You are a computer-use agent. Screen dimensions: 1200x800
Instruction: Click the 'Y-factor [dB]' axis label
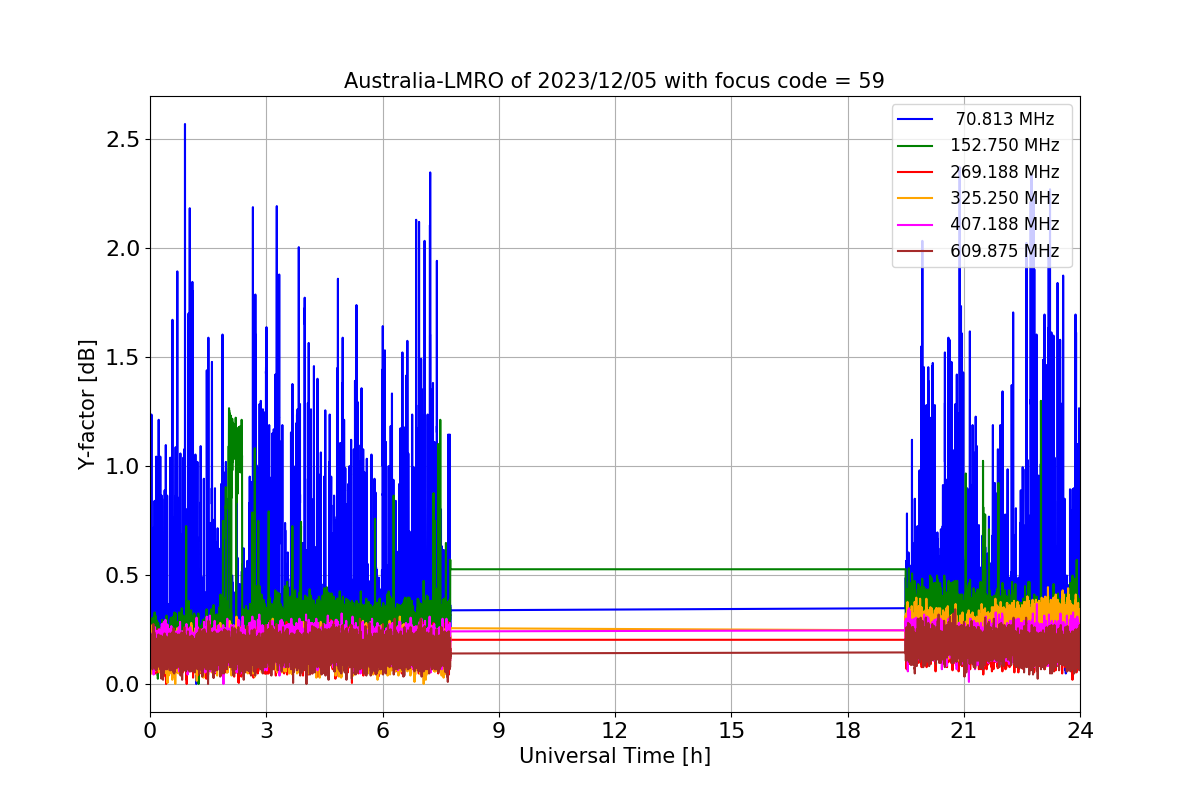pyautogui.click(x=88, y=405)
